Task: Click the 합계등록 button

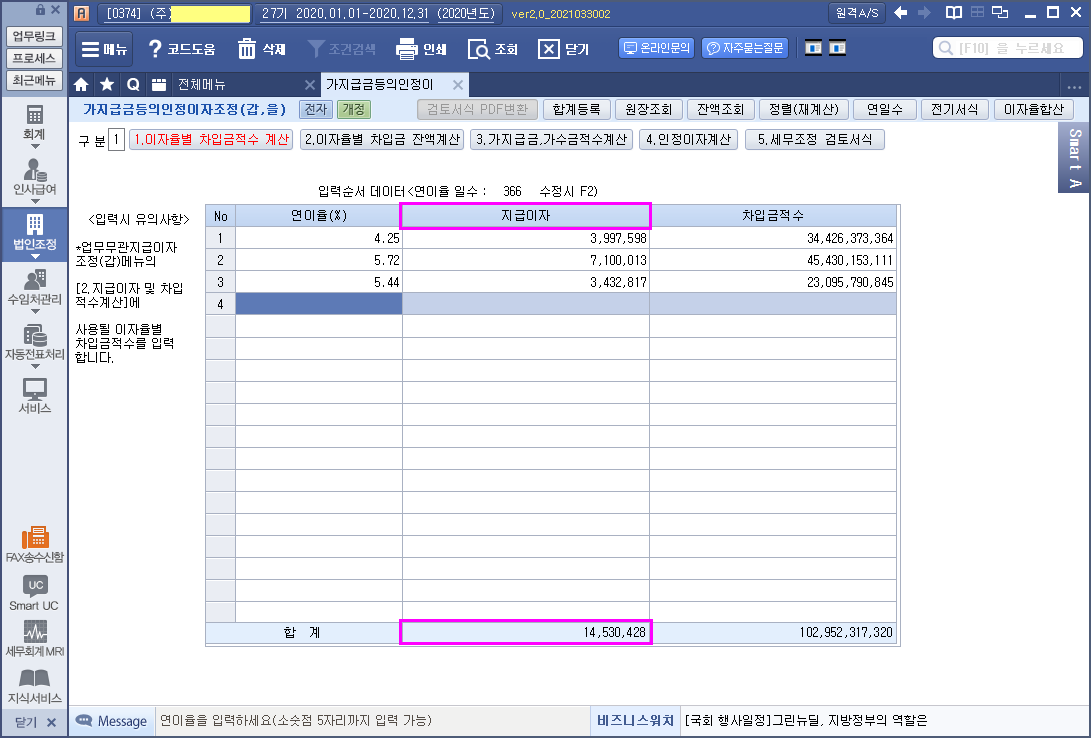Action: 576,109
